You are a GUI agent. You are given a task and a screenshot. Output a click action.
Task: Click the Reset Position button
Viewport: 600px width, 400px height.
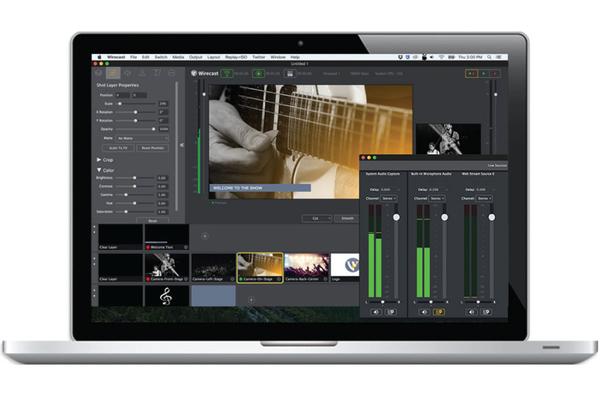coord(153,148)
